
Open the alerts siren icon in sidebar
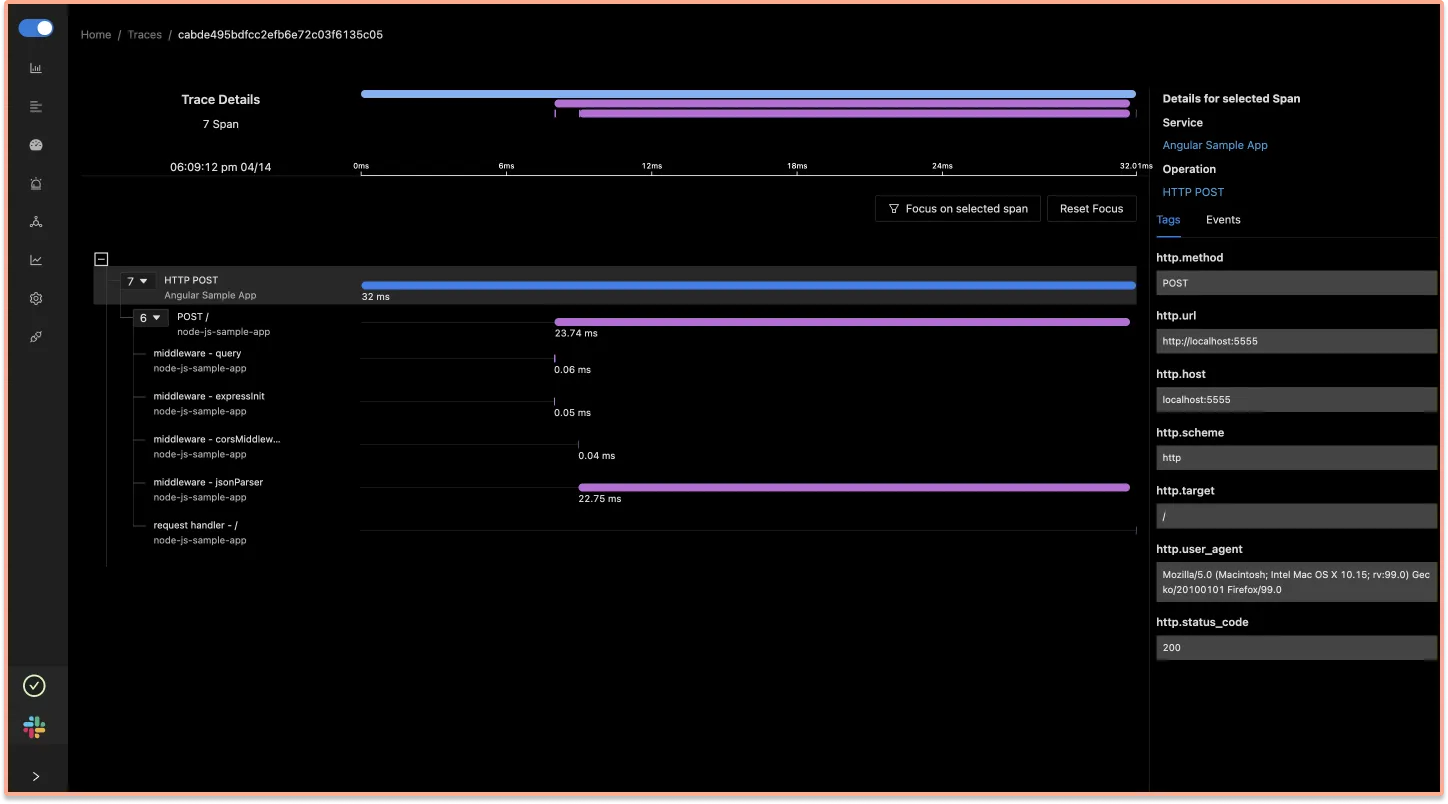pyautogui.click(x=36, y=184)
